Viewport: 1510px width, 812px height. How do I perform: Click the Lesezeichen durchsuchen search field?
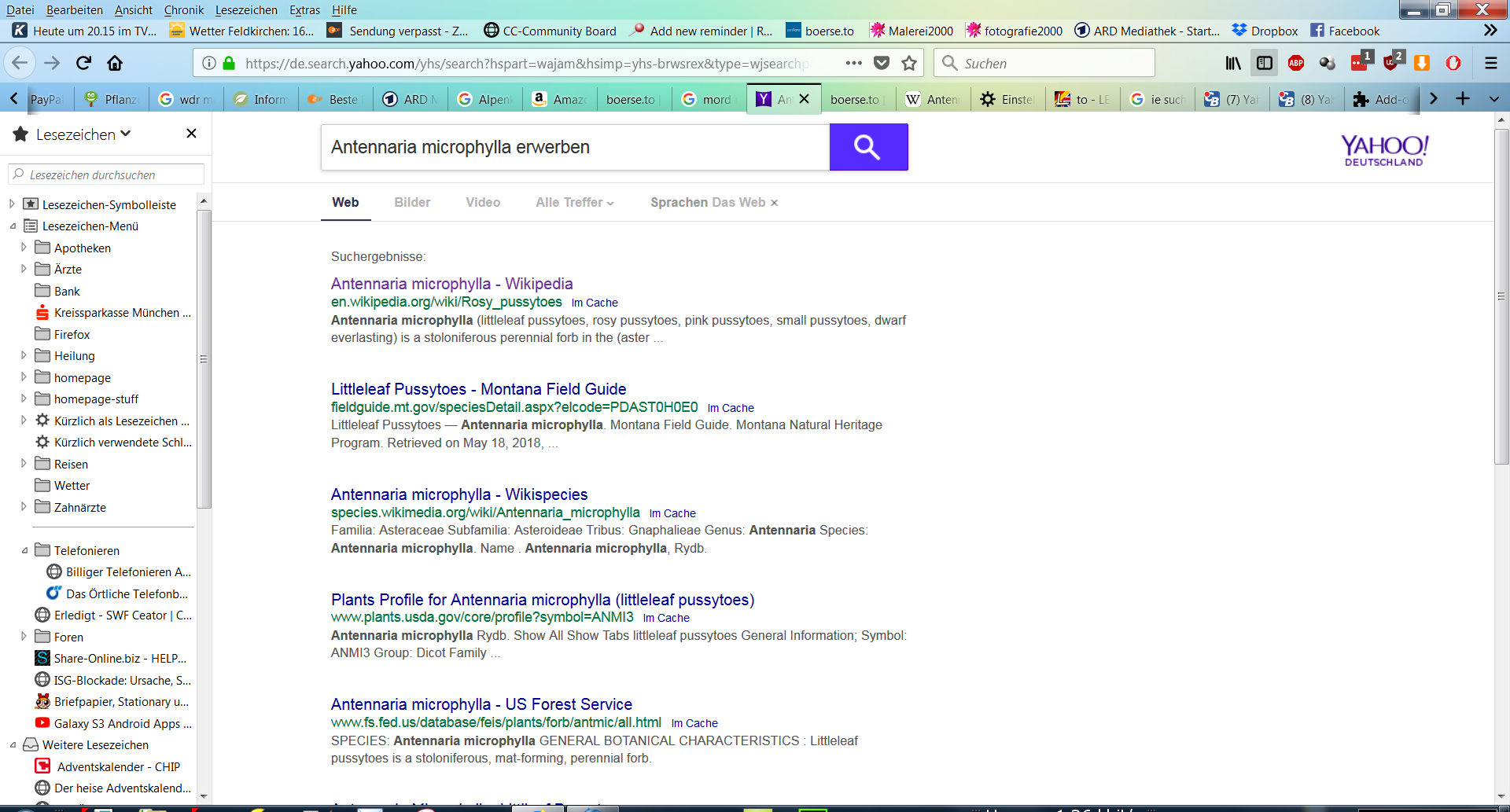(x=105, y=174)
